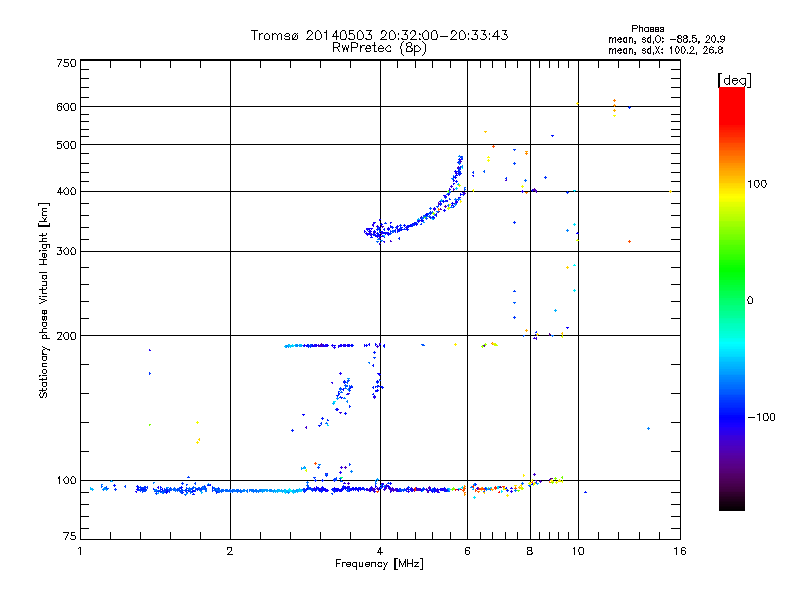The image size is (800, 600).
Task: Click the horizontal blue trace just below 200 km
Action: (319, 345)
